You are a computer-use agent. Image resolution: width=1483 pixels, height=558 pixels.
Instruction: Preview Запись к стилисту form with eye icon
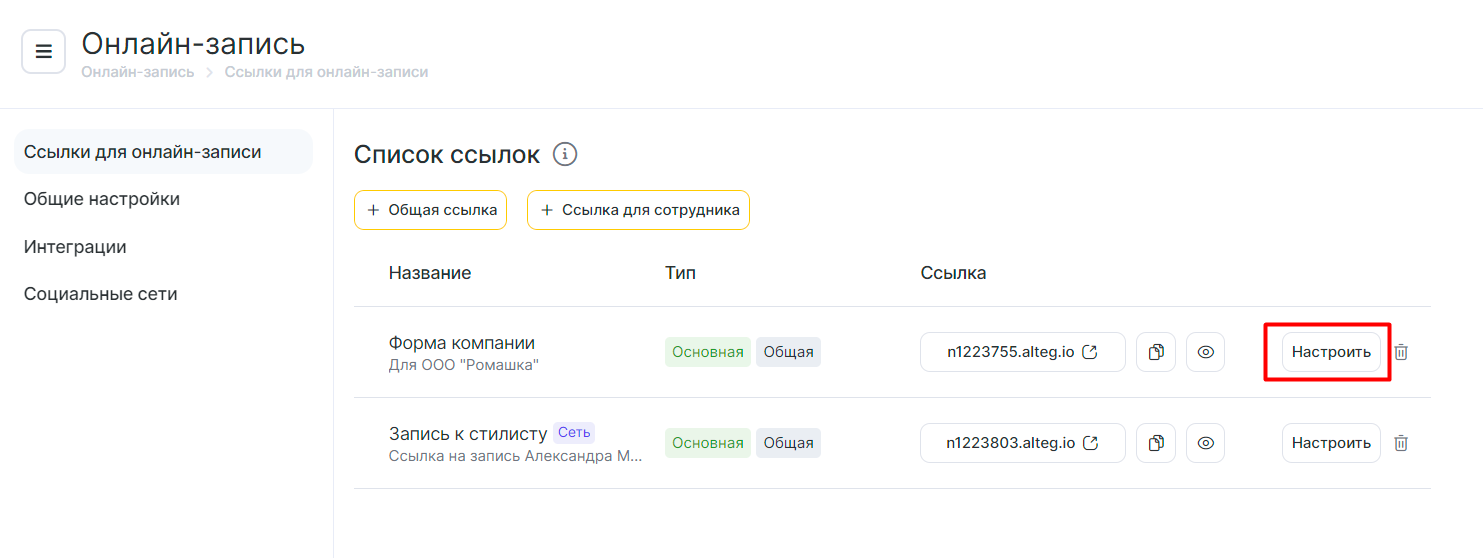coord(1205,443)
